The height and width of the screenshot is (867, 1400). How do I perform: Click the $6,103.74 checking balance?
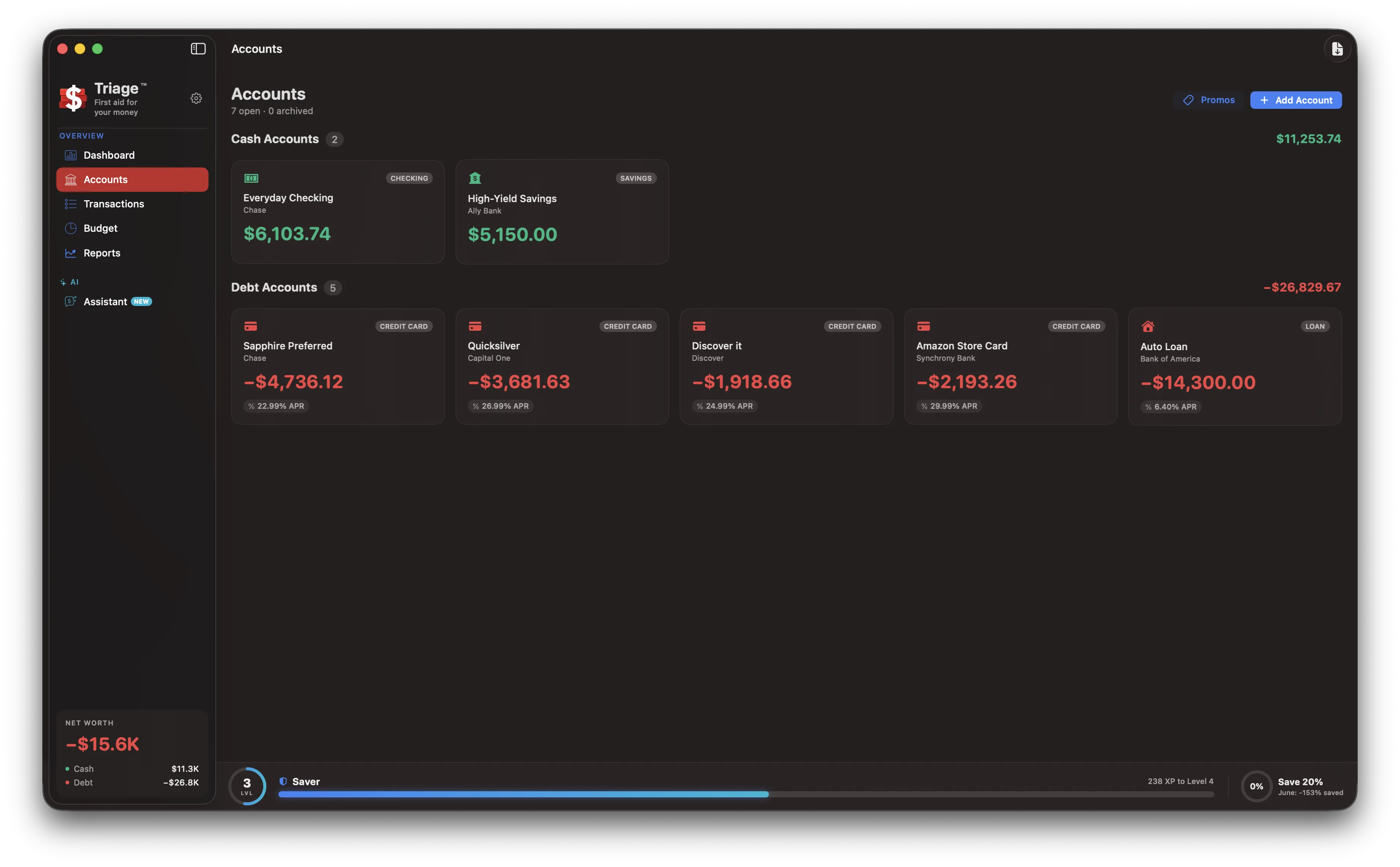pyautogui.click(x=287, y=233)
